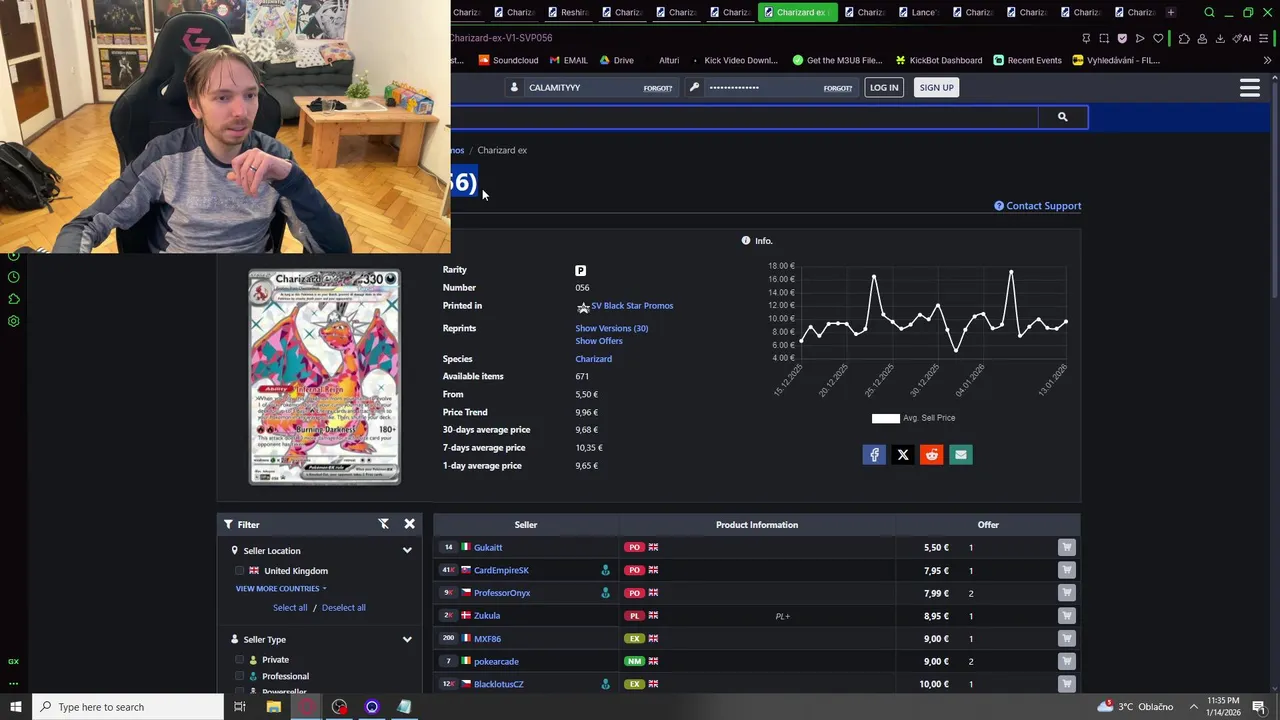
Task: Open browser new tab plus button
Action: [1171, 12]
